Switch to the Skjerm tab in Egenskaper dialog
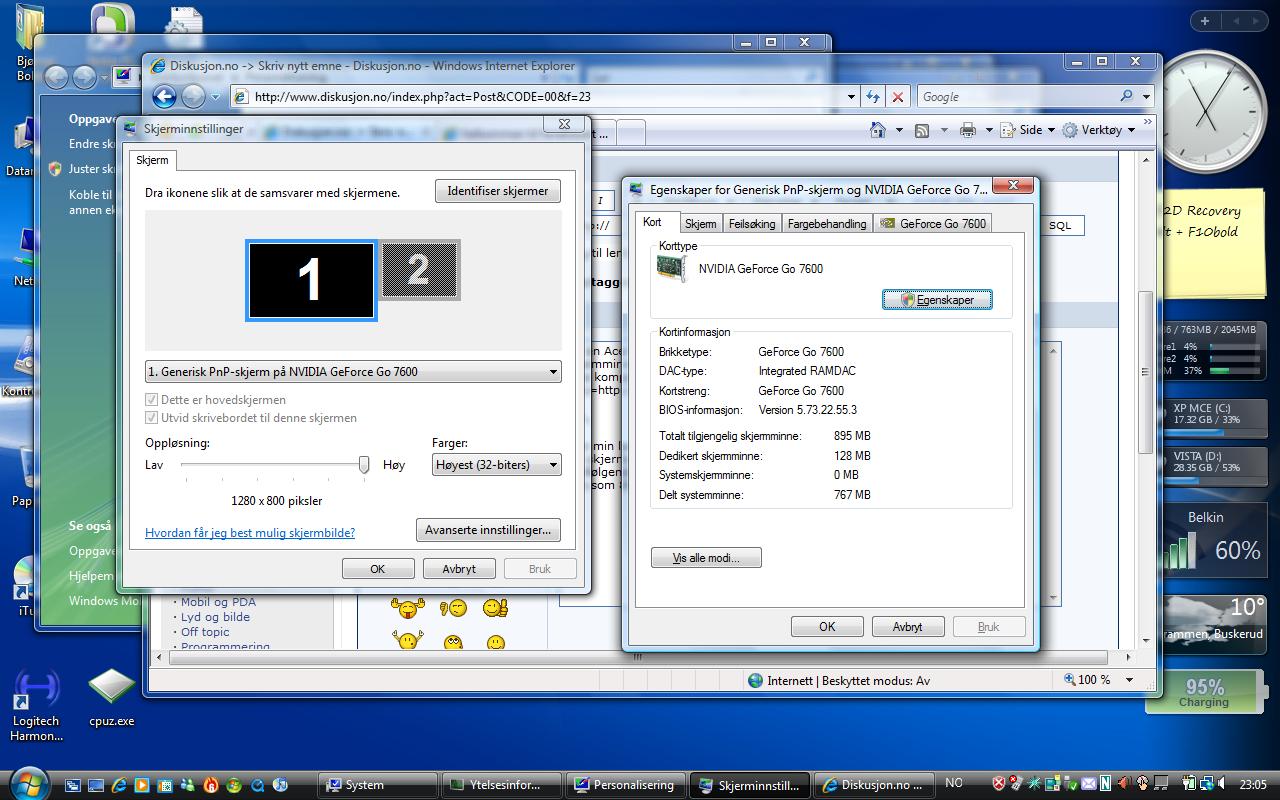The height and width of the screenshot is (800, 1280). 700,224
